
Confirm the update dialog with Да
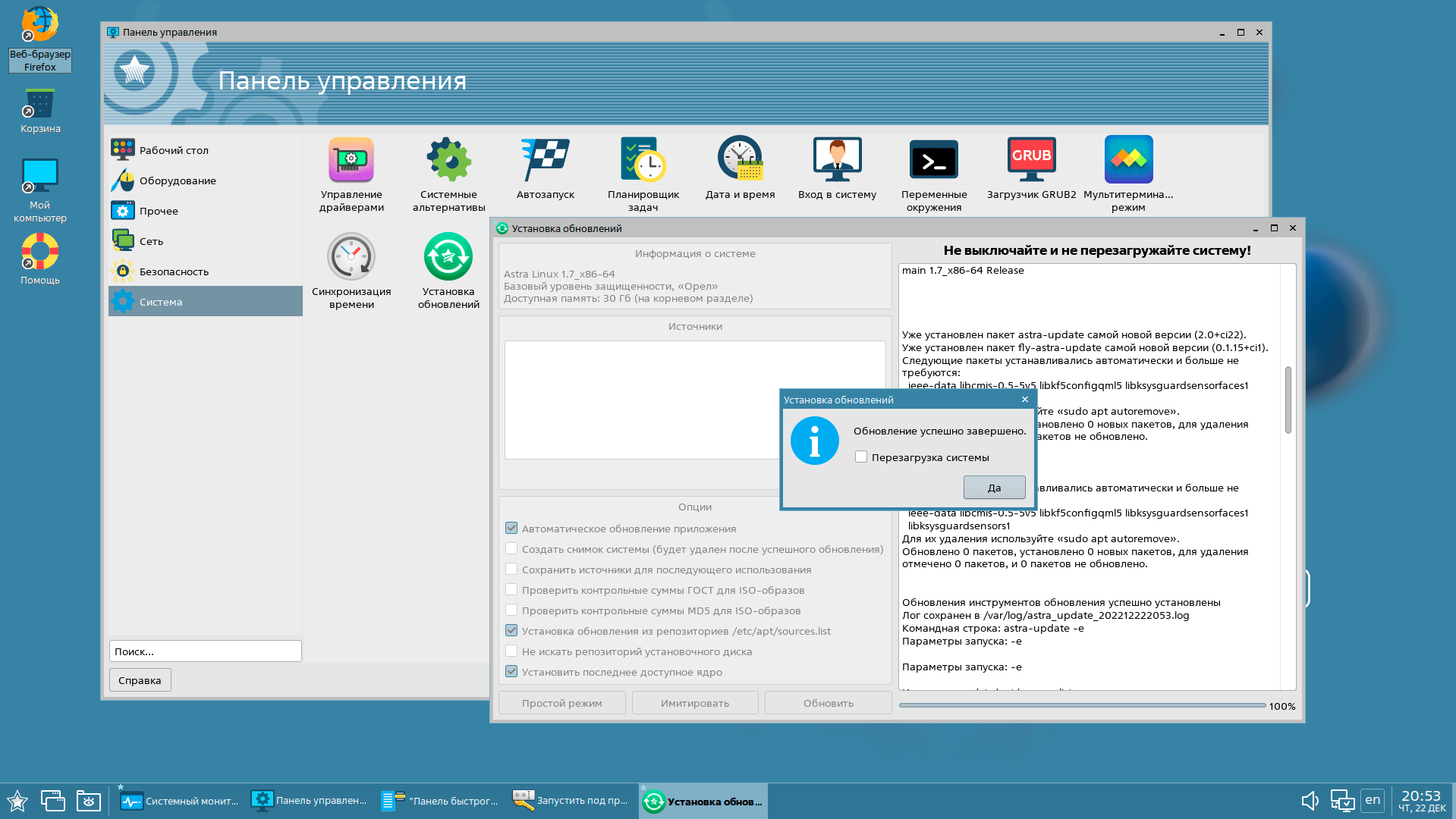pos(994,488)
